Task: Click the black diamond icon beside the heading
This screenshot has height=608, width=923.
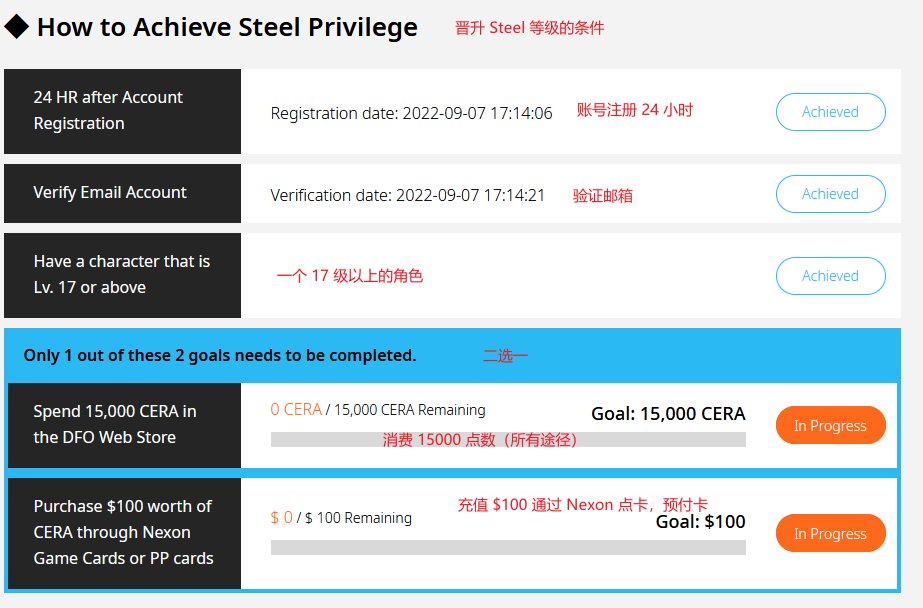Action: click(16, 26)
